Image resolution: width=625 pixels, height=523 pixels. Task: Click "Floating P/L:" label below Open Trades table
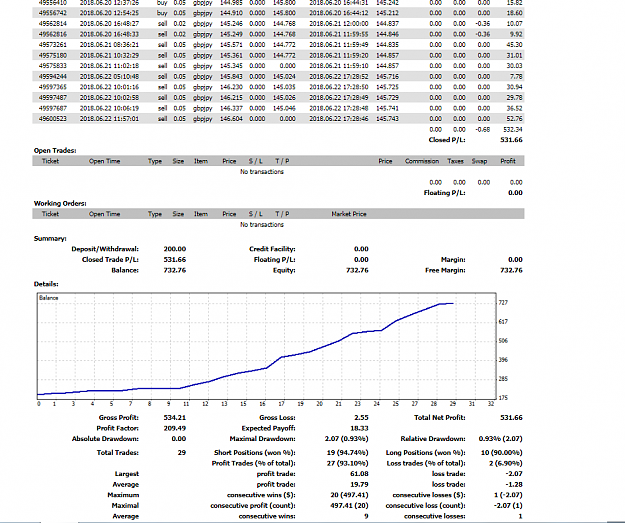coord(444,193)
